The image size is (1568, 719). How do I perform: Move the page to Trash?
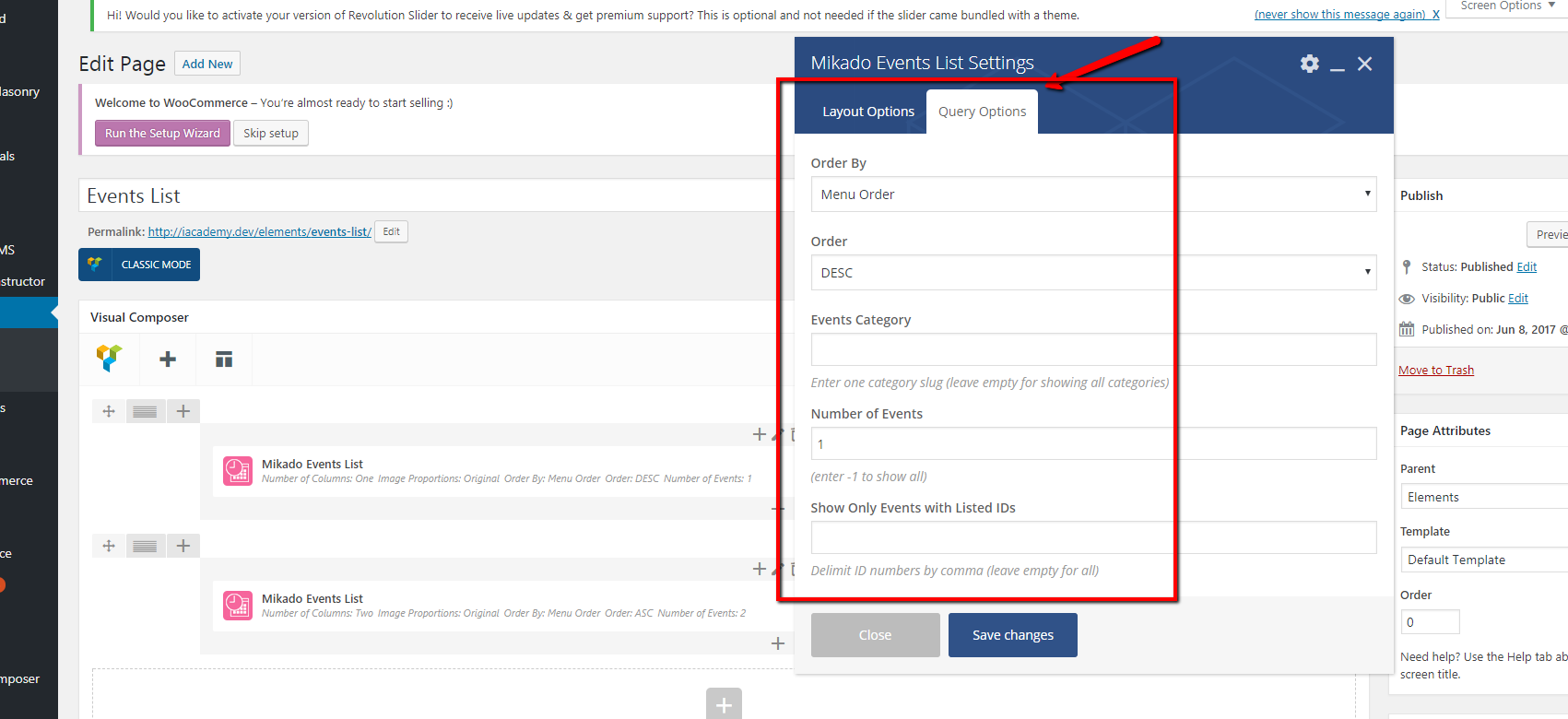(1436, 371)
